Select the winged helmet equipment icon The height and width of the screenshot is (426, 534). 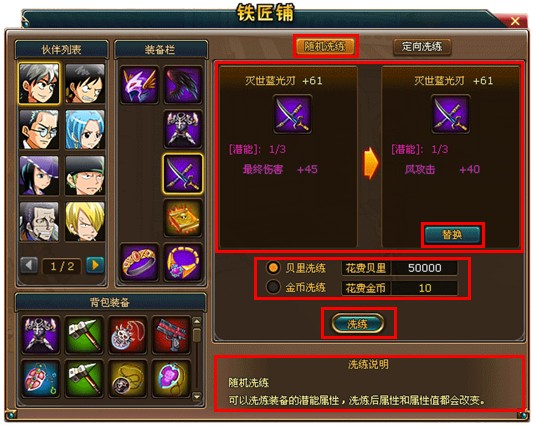[x=139, y=85]
